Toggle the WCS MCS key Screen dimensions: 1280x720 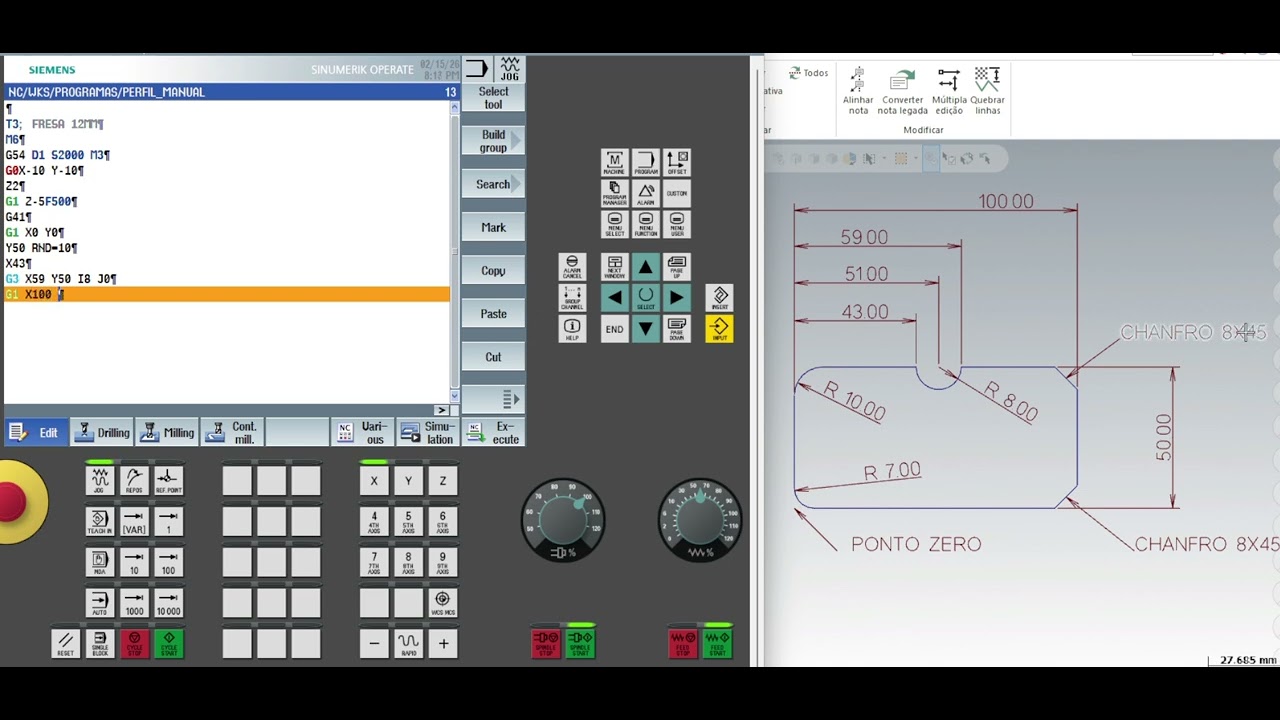tap(442, 603)
